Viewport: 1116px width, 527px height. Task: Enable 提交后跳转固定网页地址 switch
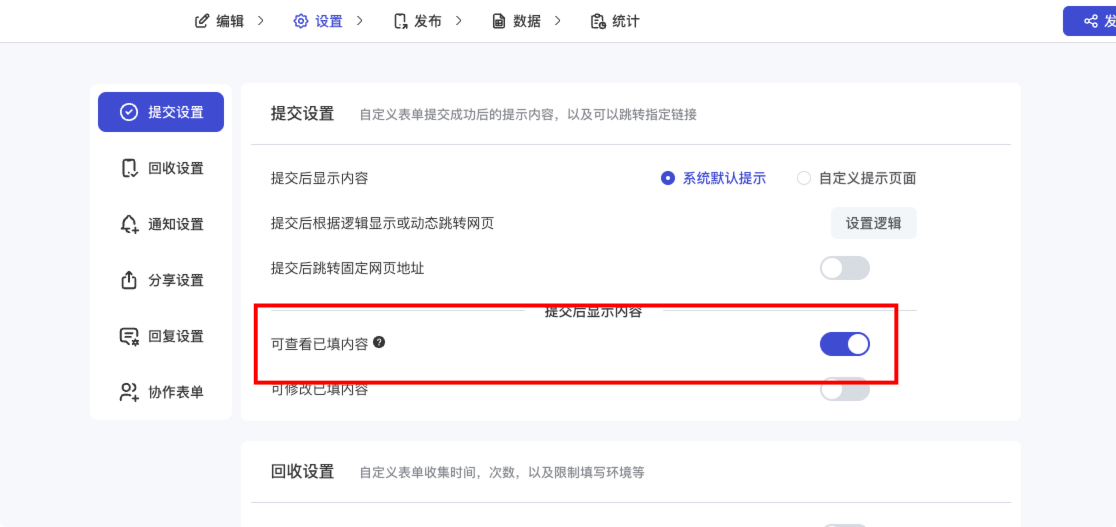pyautogui.click(x=845, y=268)
